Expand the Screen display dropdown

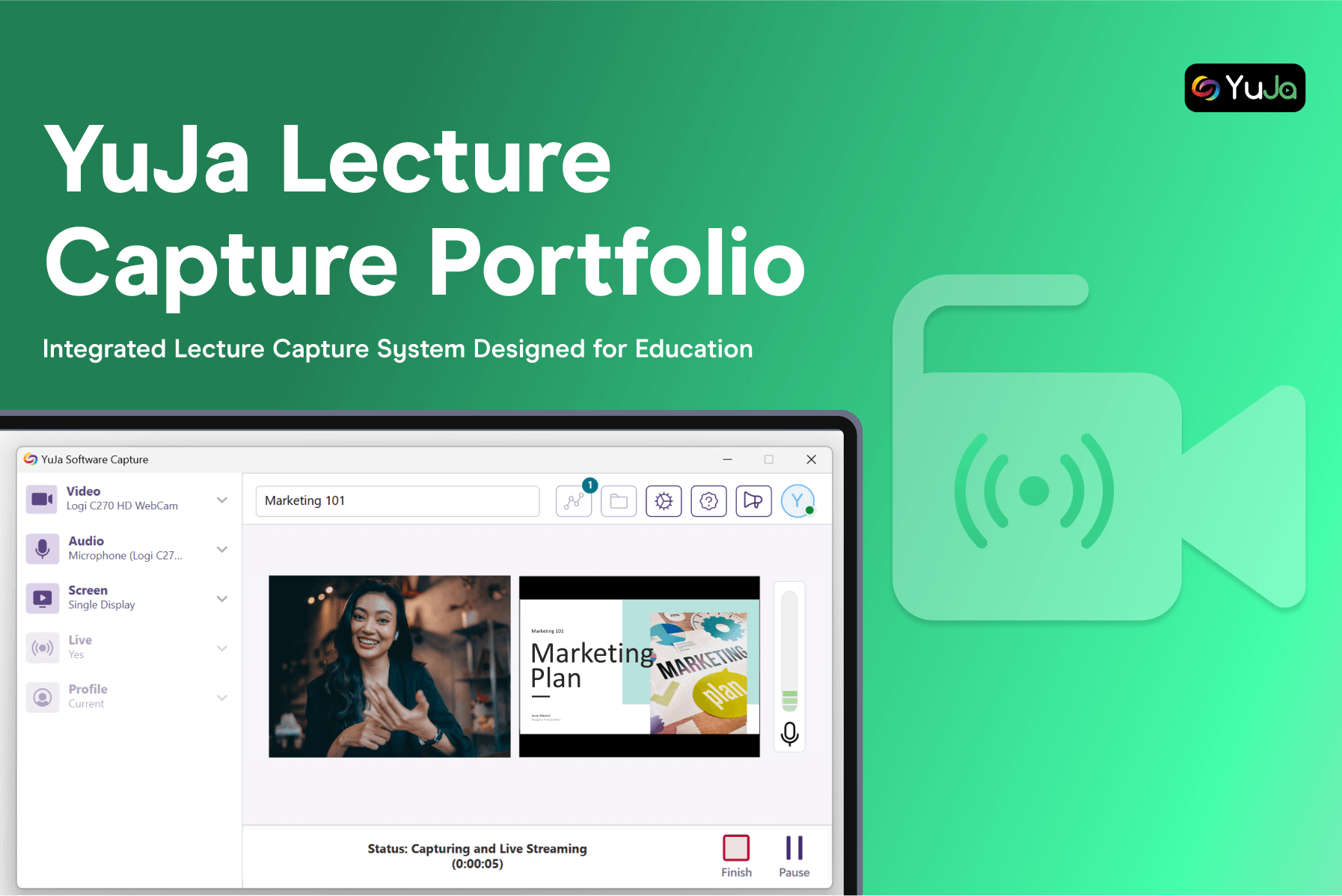click(222, 598)
